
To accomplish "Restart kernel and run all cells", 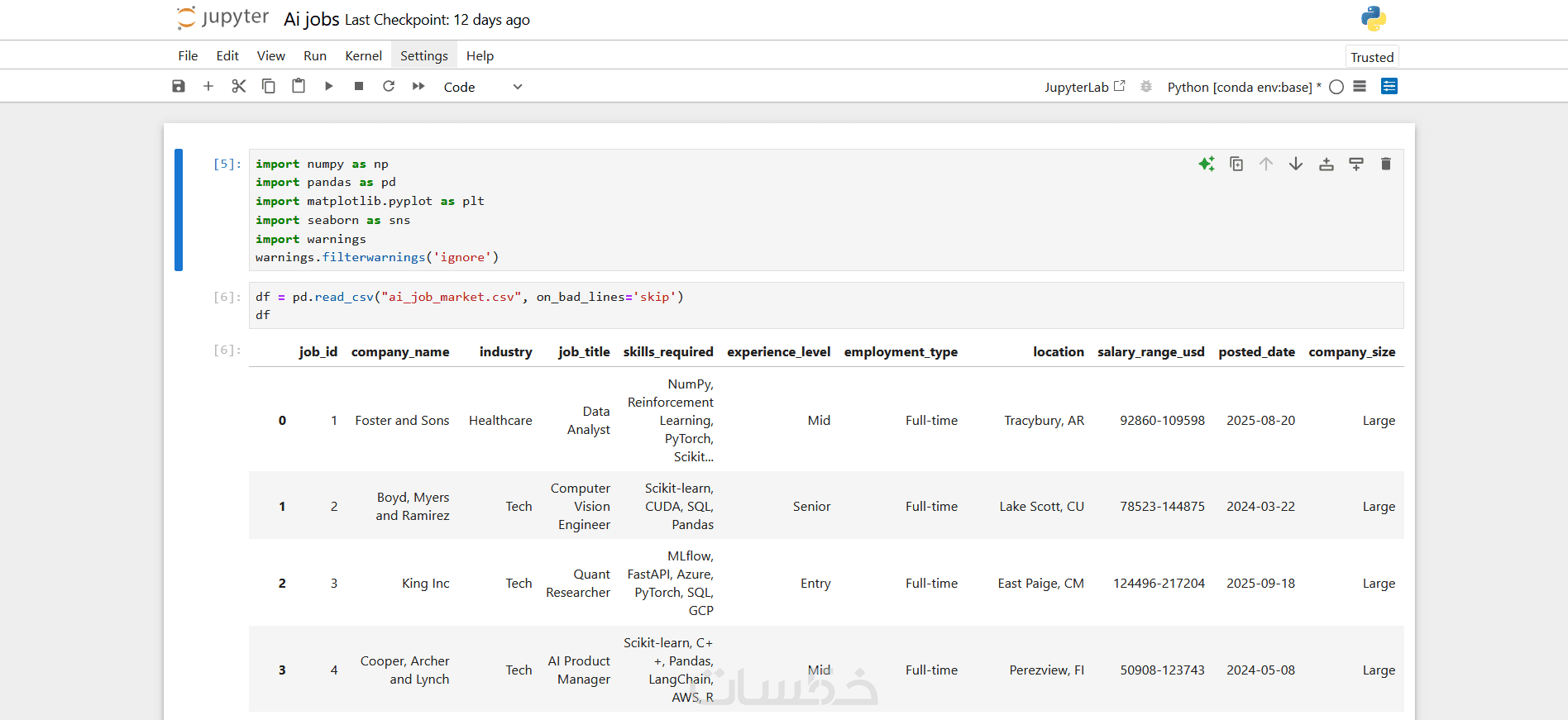I will coord(418,86).
